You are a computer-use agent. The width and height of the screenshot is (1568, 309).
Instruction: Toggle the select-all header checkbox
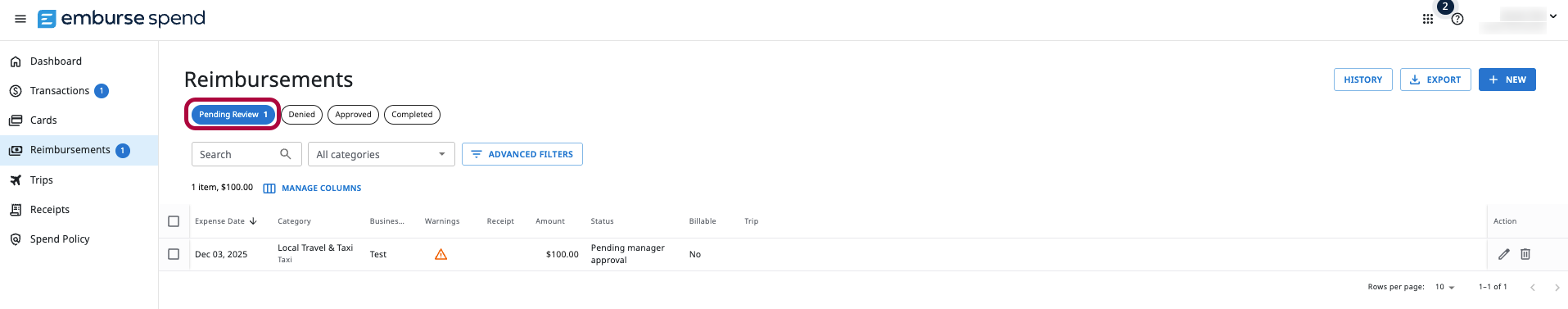tap(174, 221)
